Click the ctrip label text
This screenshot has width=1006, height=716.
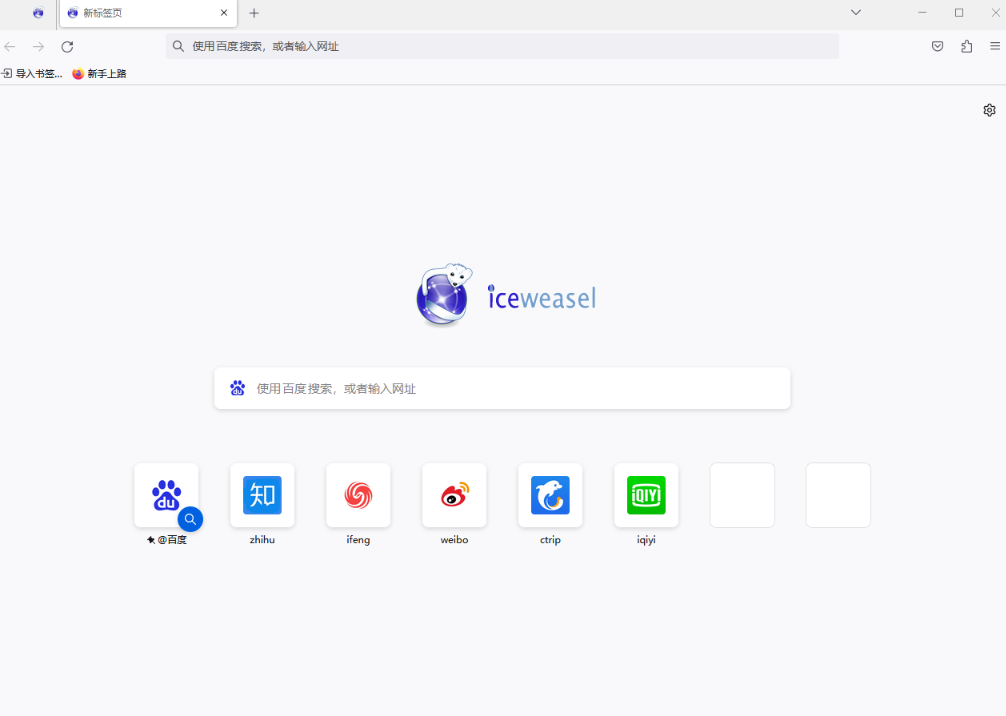pos(550,540)
